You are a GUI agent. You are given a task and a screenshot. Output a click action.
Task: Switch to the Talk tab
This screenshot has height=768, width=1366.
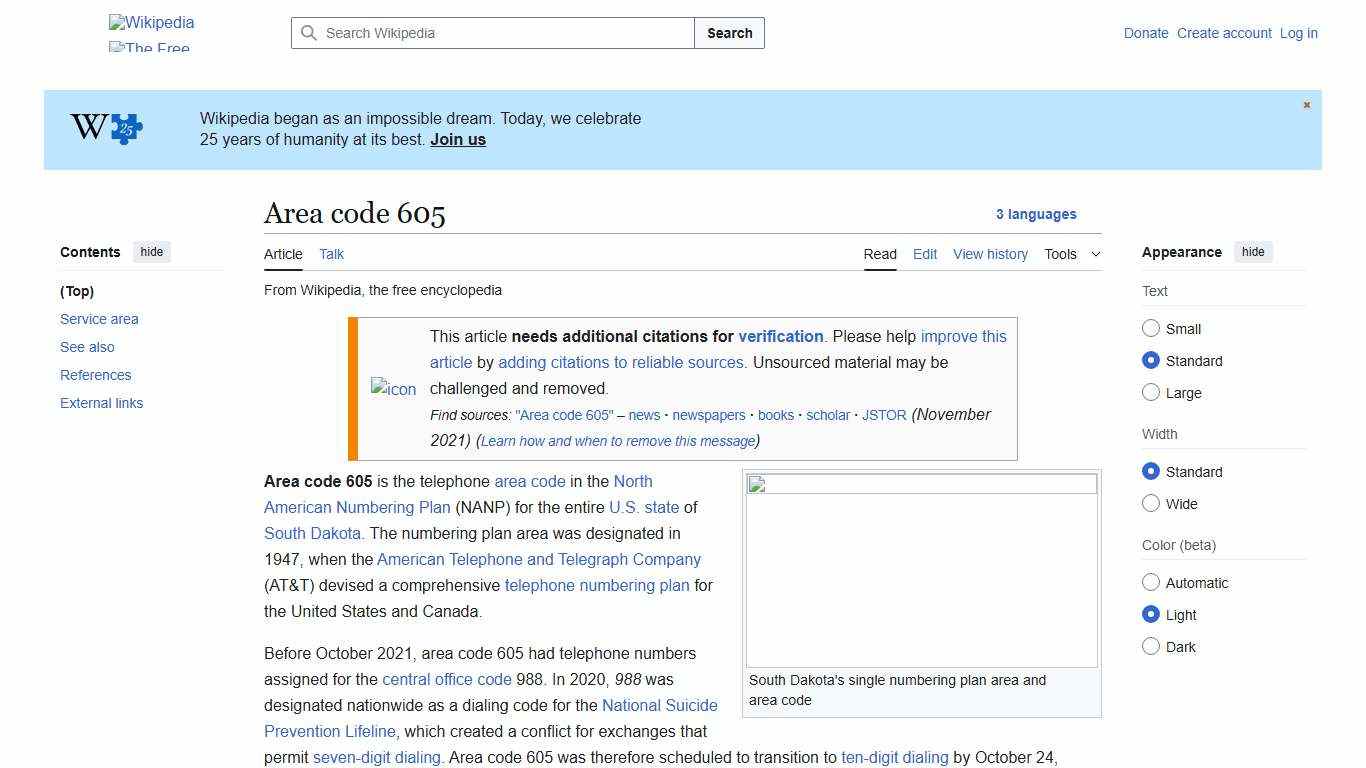pos(331,254)
